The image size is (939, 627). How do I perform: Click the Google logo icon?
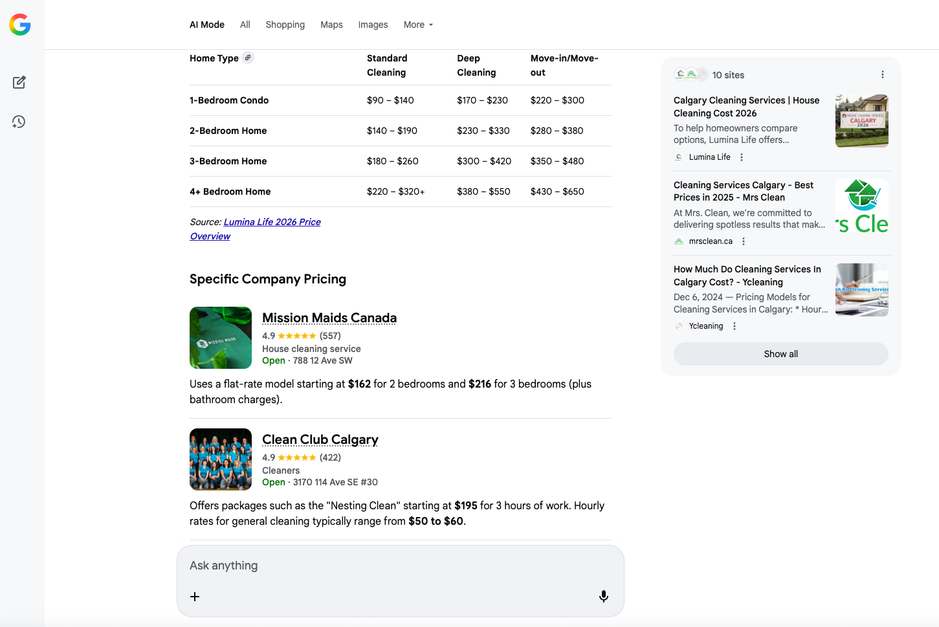point(20,25)
